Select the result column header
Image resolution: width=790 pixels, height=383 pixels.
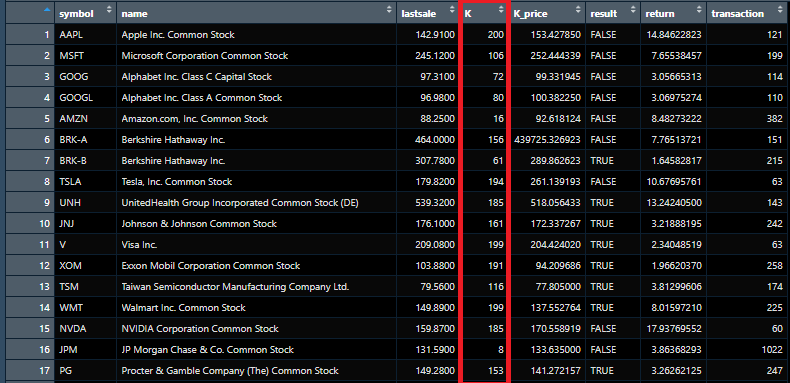click(613, 14)
